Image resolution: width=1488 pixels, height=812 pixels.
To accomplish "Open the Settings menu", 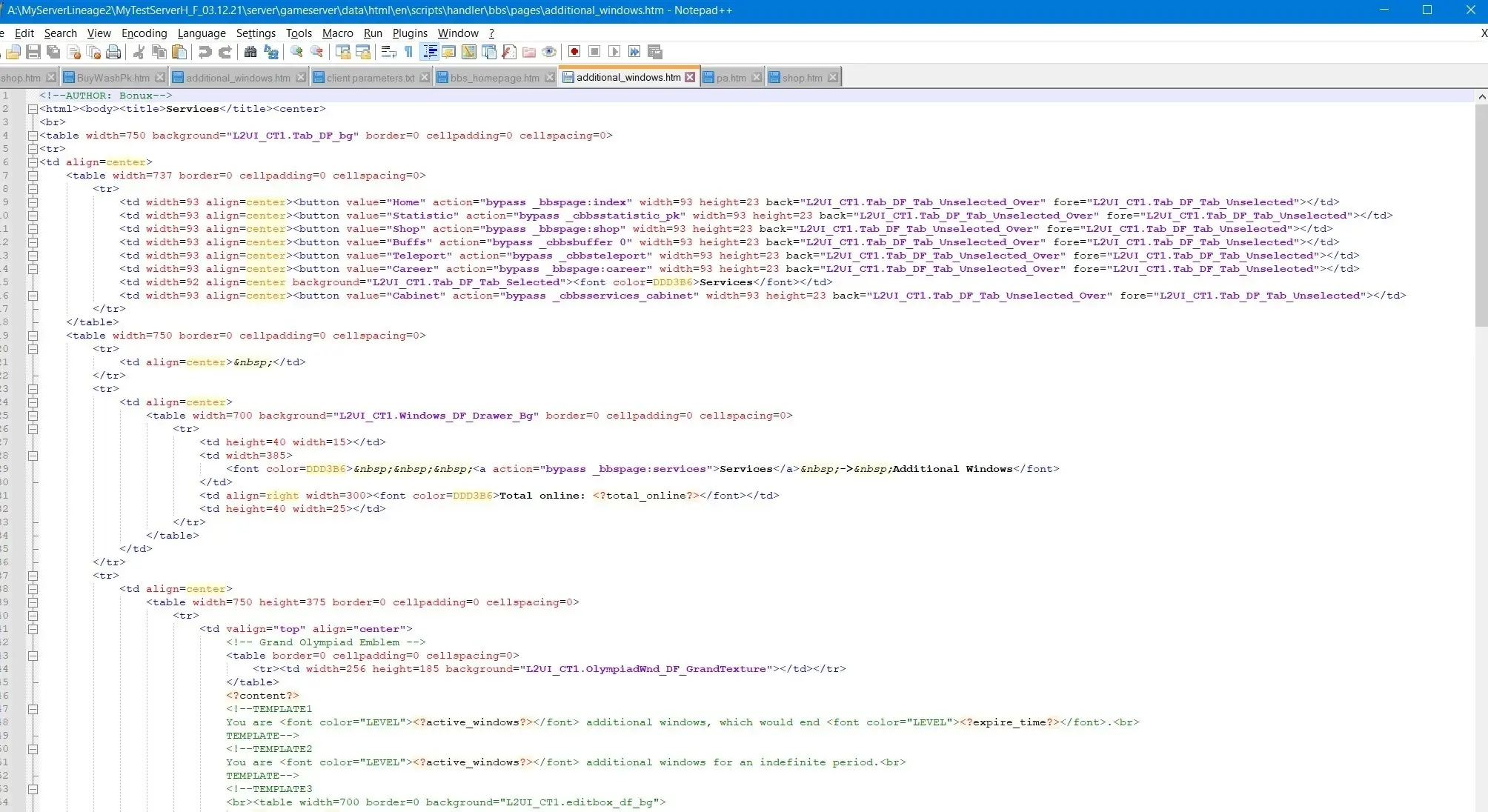I will coord(256,33).
